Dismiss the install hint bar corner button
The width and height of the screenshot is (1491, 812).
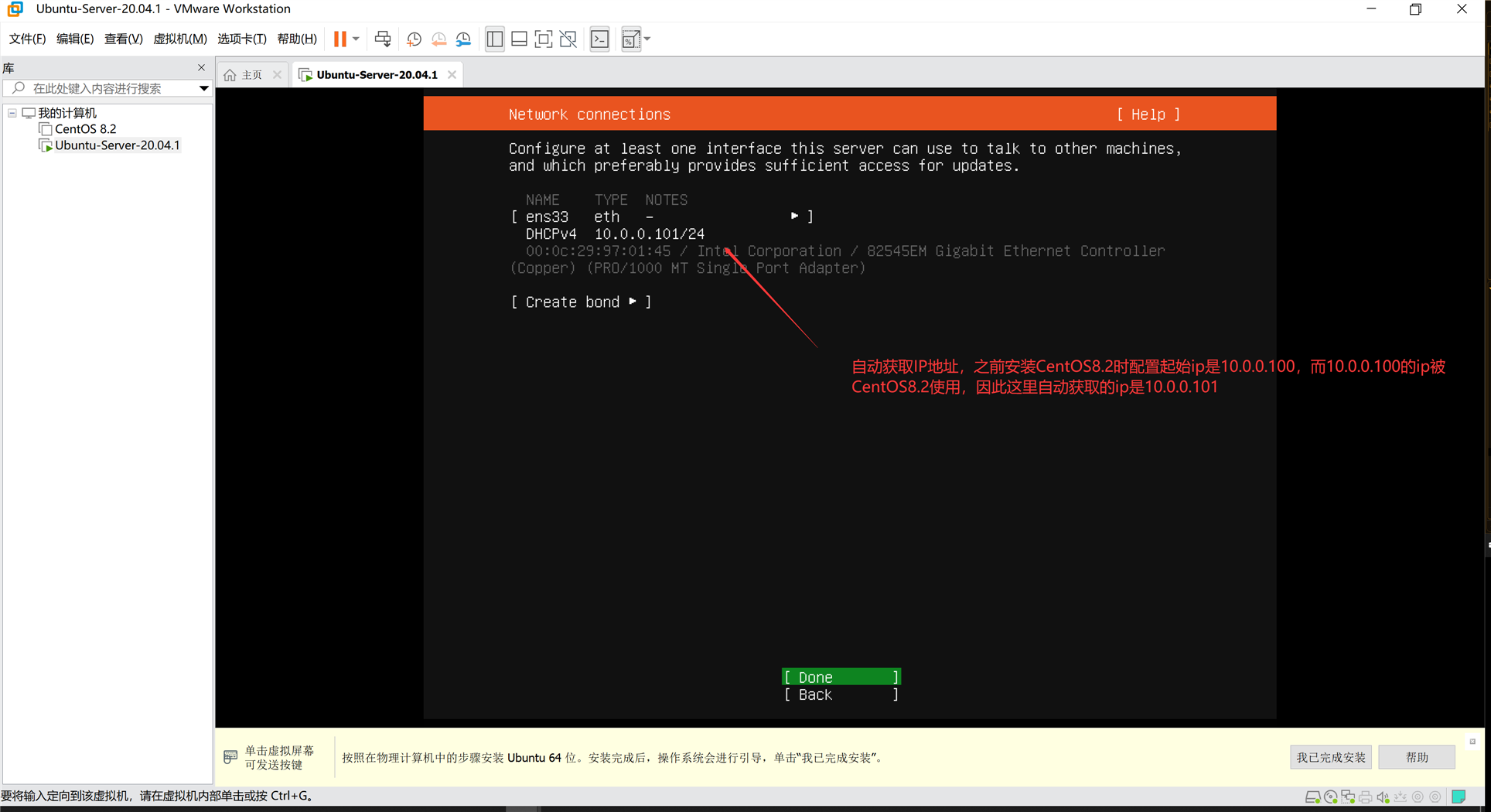coord(1472,742)
